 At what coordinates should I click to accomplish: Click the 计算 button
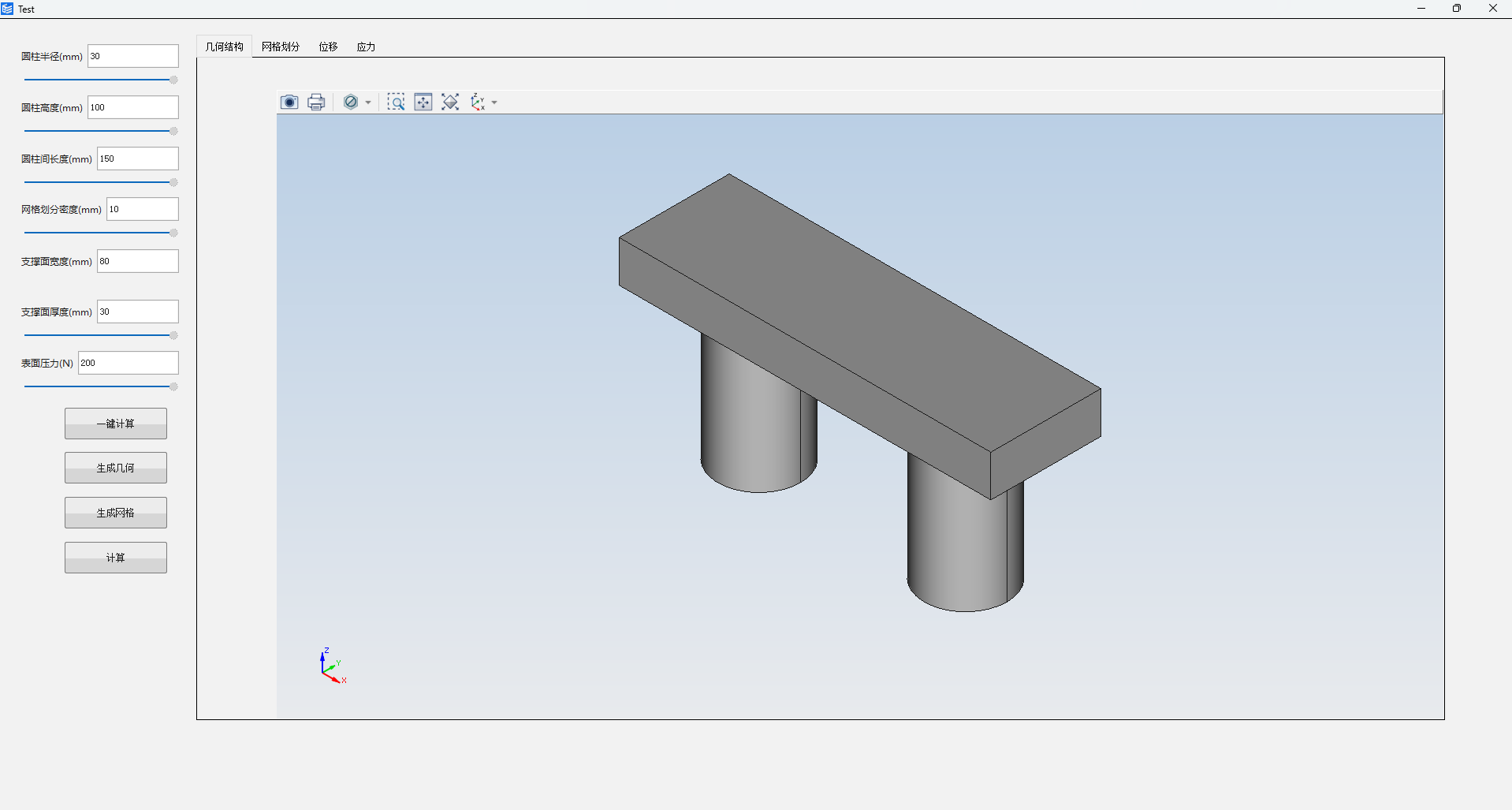(x=116, y=558)
